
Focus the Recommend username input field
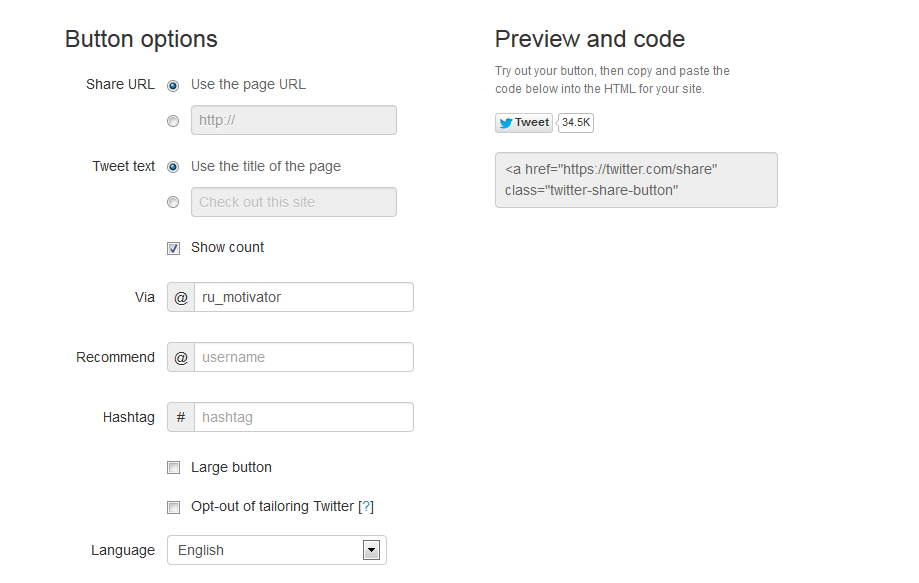point(304,357)
